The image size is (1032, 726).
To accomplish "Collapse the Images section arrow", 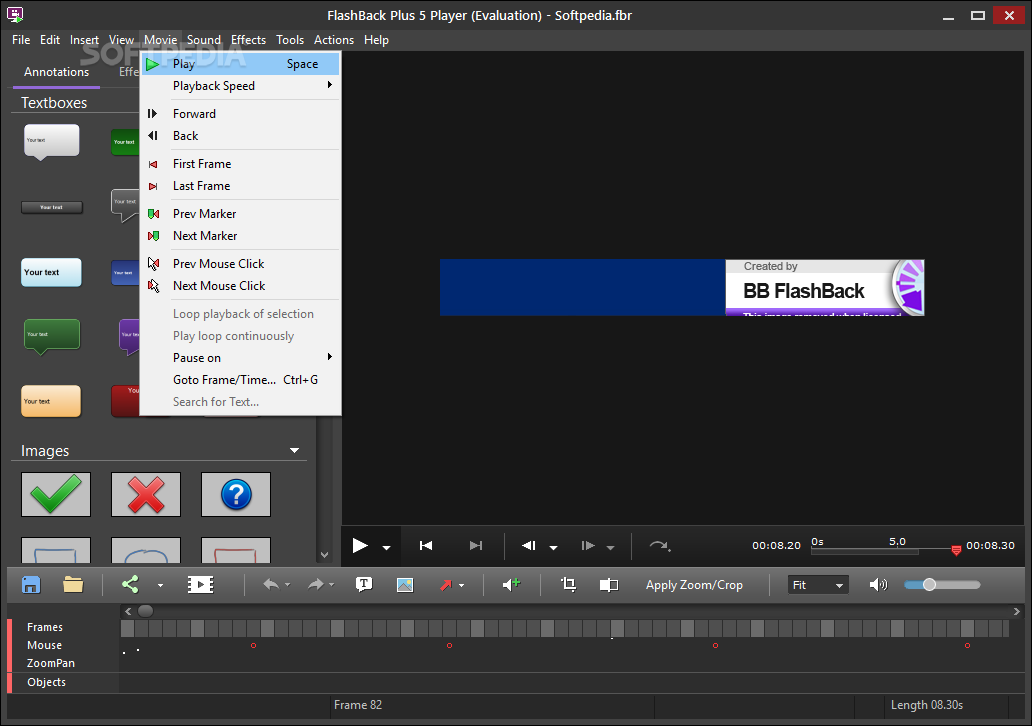I will [294, 451].
